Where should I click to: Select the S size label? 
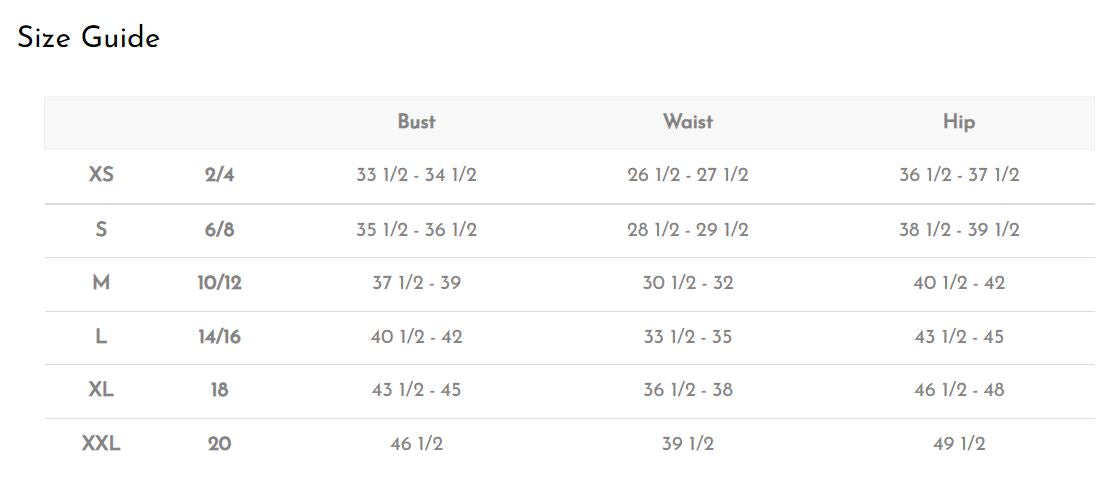101,229
